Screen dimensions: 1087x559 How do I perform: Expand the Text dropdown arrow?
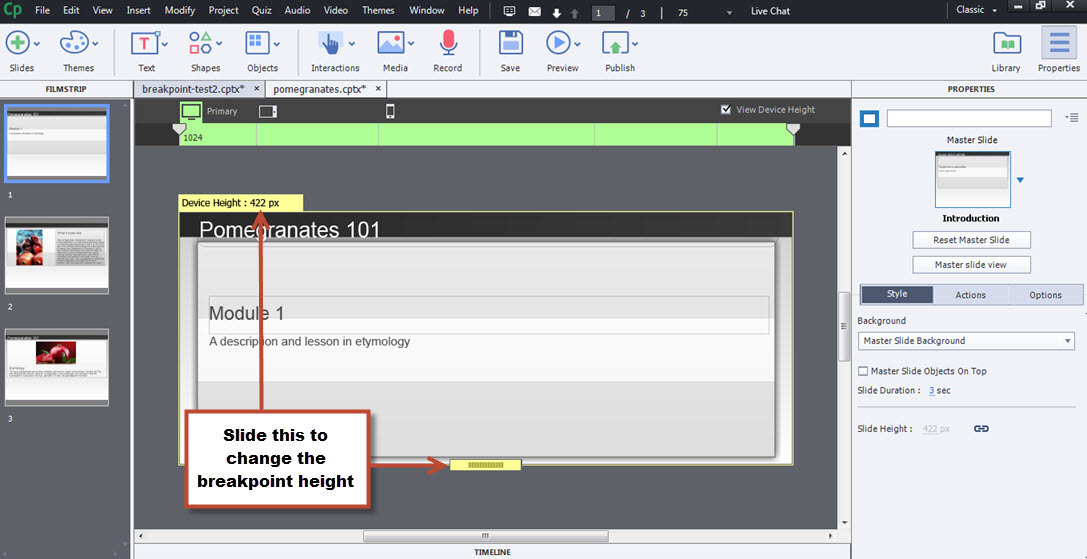click(165, 44)
